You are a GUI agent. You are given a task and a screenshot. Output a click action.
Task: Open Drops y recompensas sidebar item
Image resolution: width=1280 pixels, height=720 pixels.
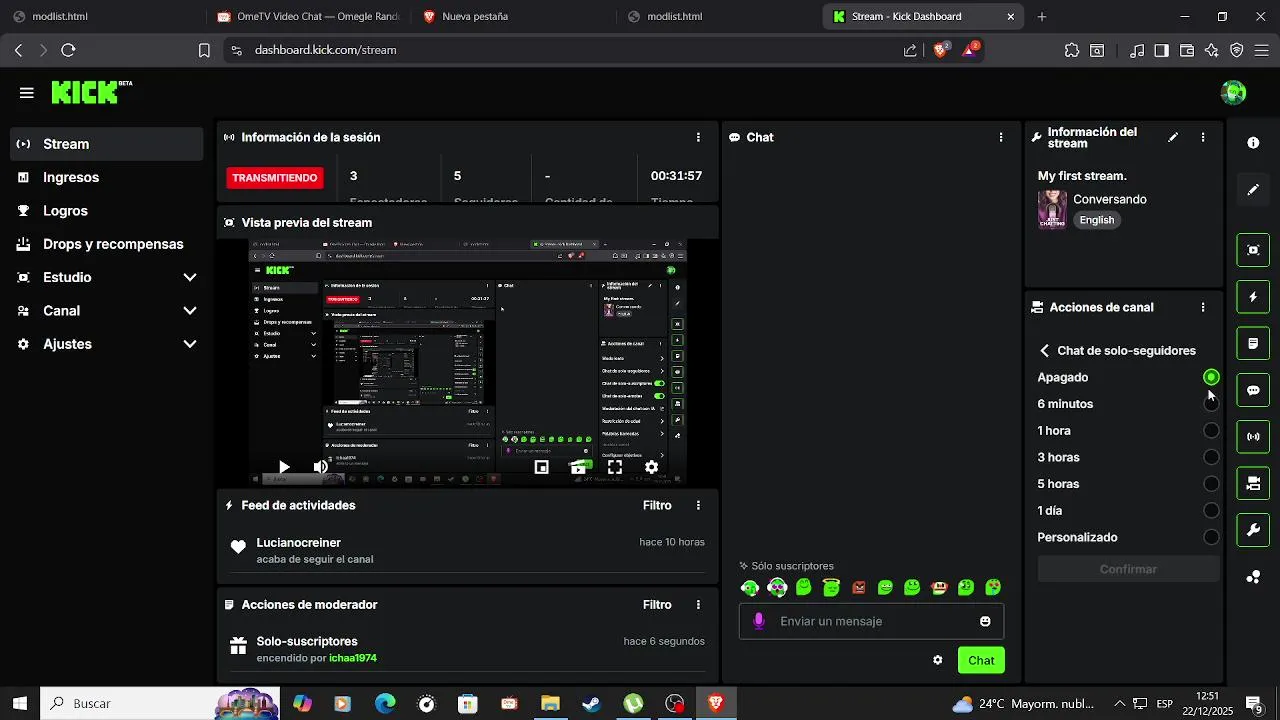(107, 244)
